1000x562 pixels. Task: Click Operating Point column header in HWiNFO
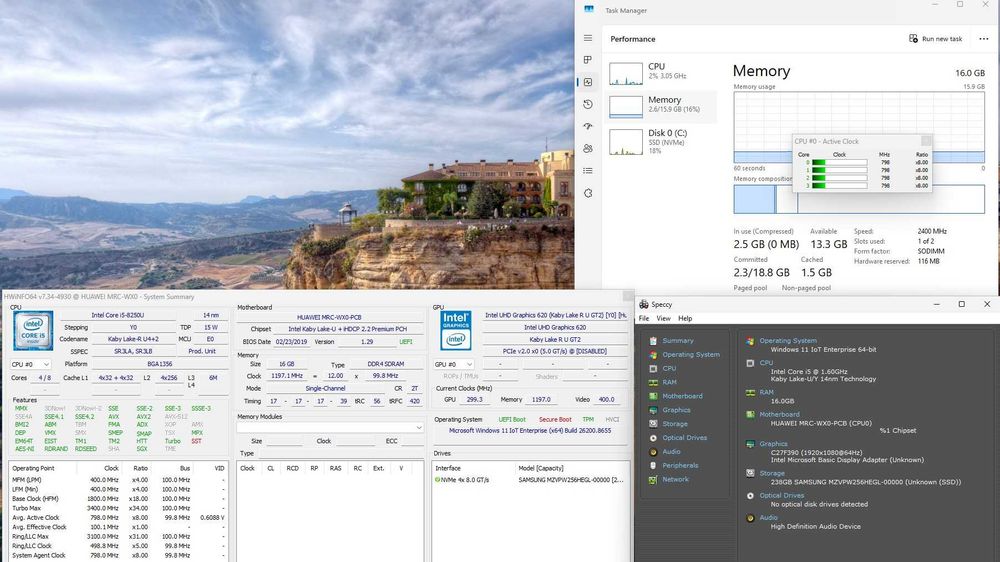(x=34, y=468)
